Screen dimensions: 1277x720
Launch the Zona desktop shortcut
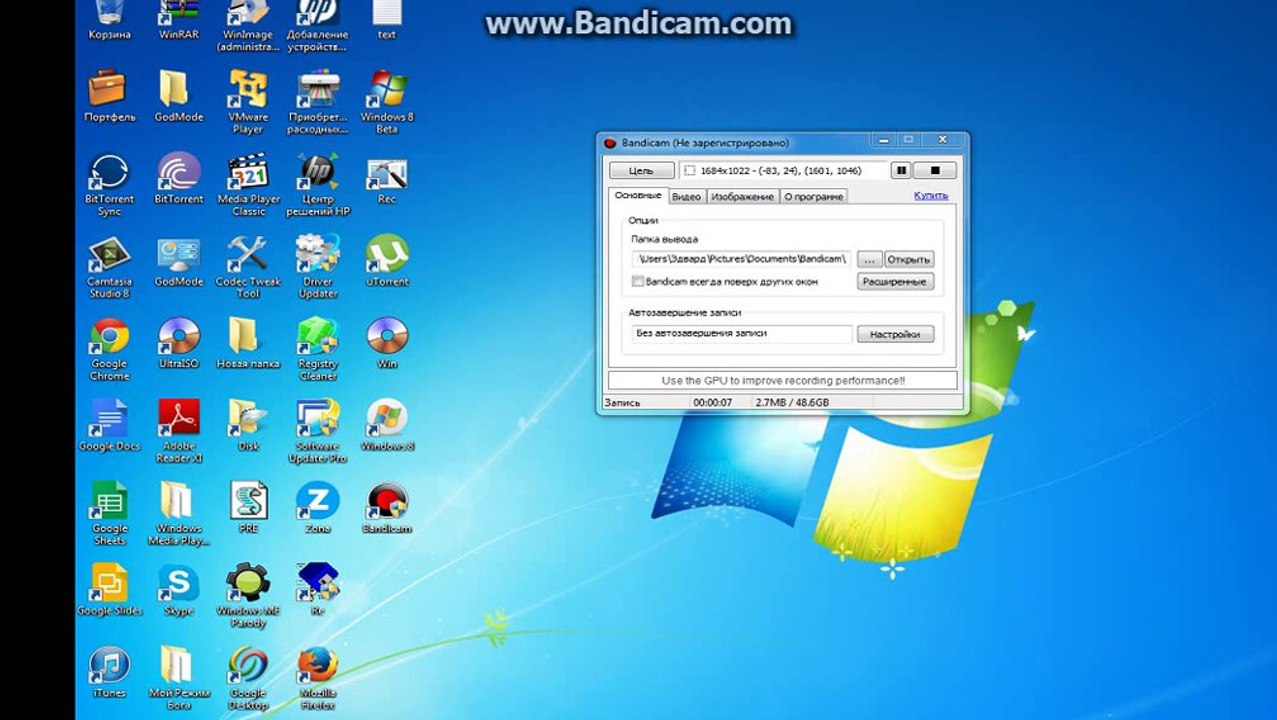pyautogui.click(x=317, y=509)
